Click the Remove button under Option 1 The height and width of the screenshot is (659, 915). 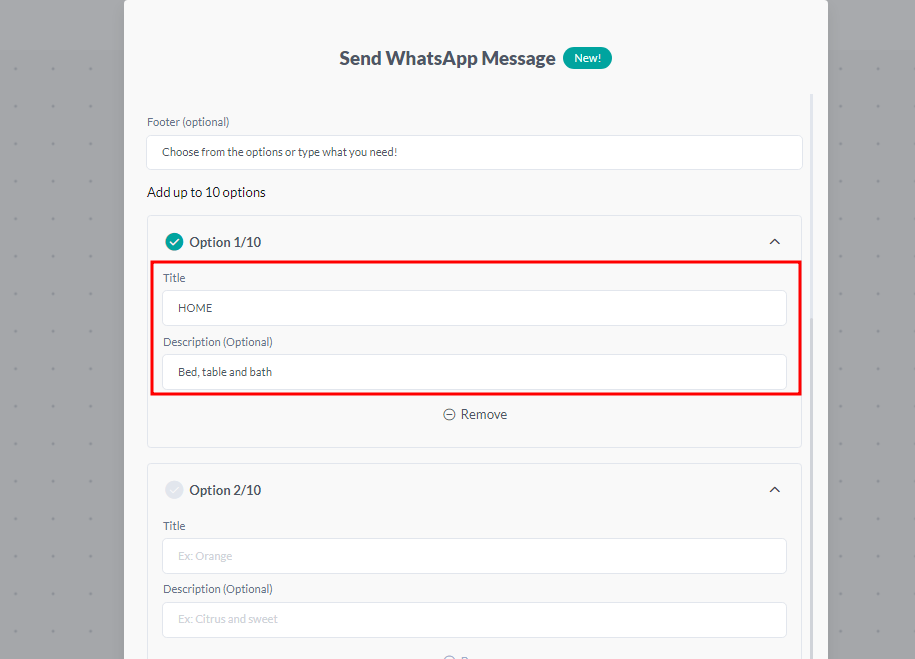[x=474, y=414]
